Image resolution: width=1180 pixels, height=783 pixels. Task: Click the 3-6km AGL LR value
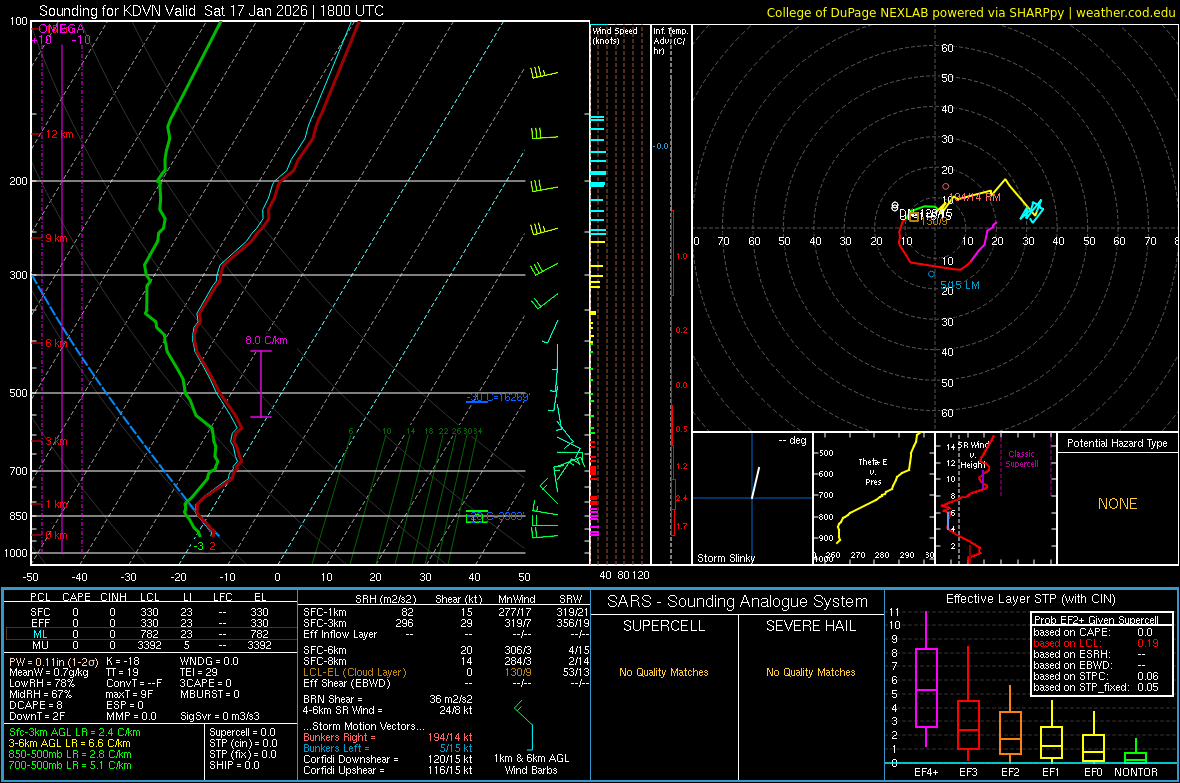click(x=69, y=743)
